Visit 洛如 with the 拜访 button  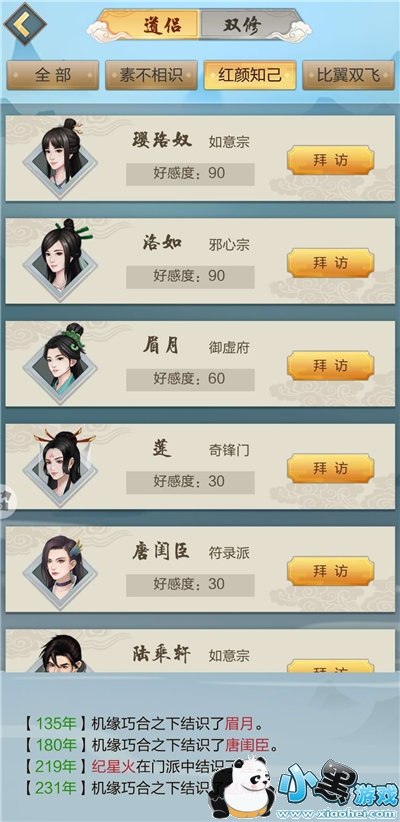[330, 263]
